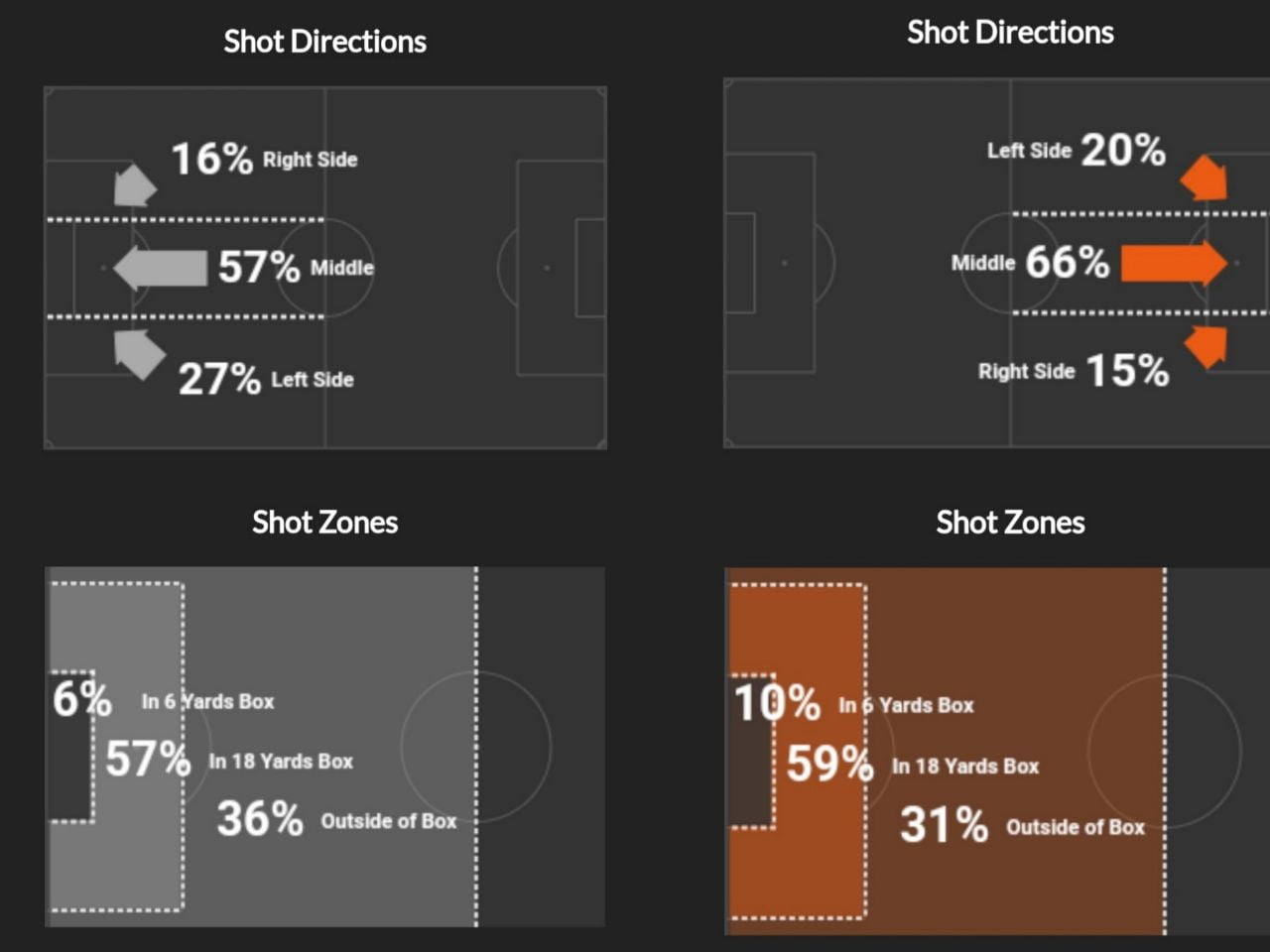The height and width of the screenshot is (952, 1270).
Task: Click the 15% Right Side percentage
Action: tap(1128, 371)
